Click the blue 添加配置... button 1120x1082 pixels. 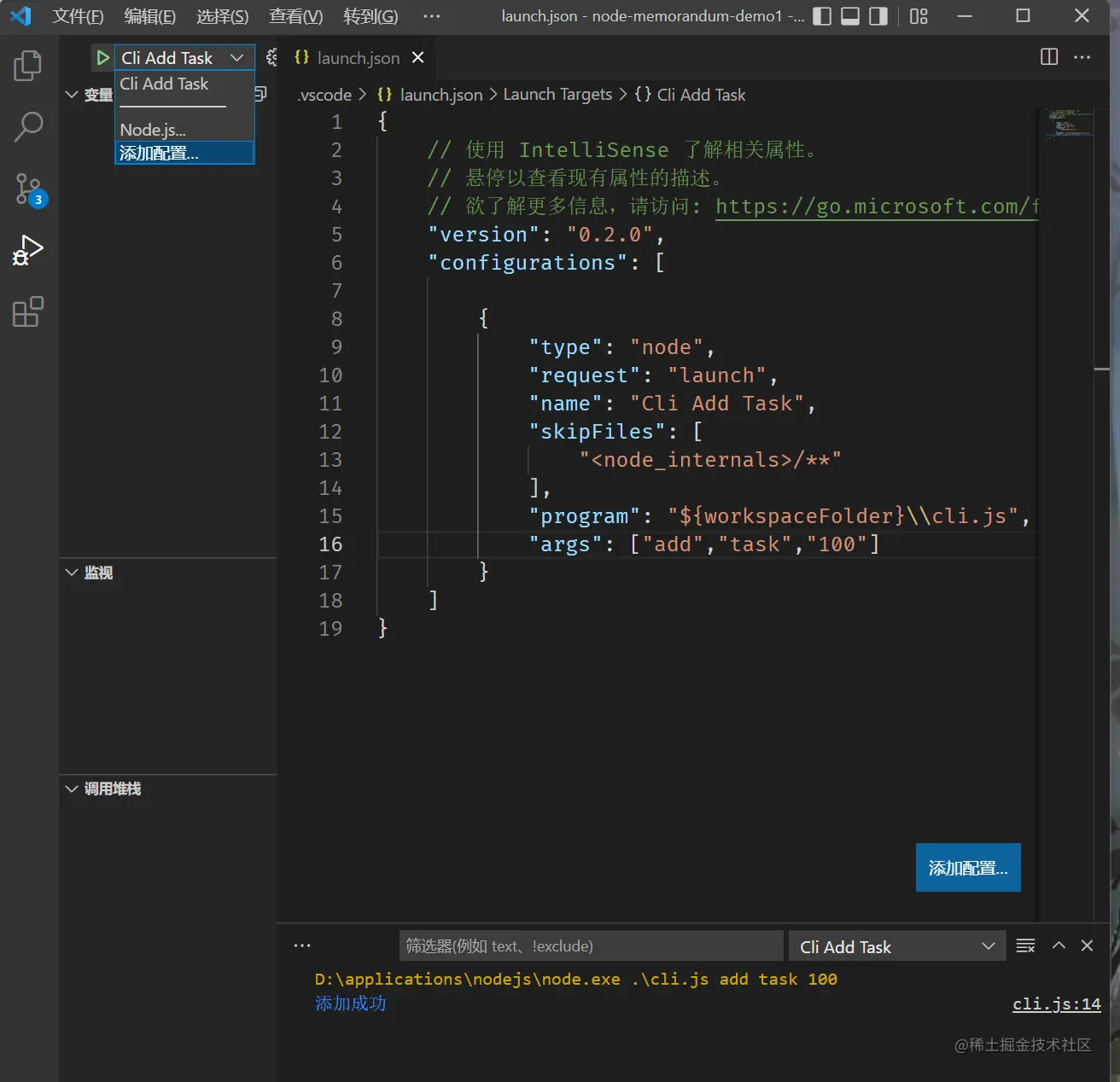(x=967, y=868)
